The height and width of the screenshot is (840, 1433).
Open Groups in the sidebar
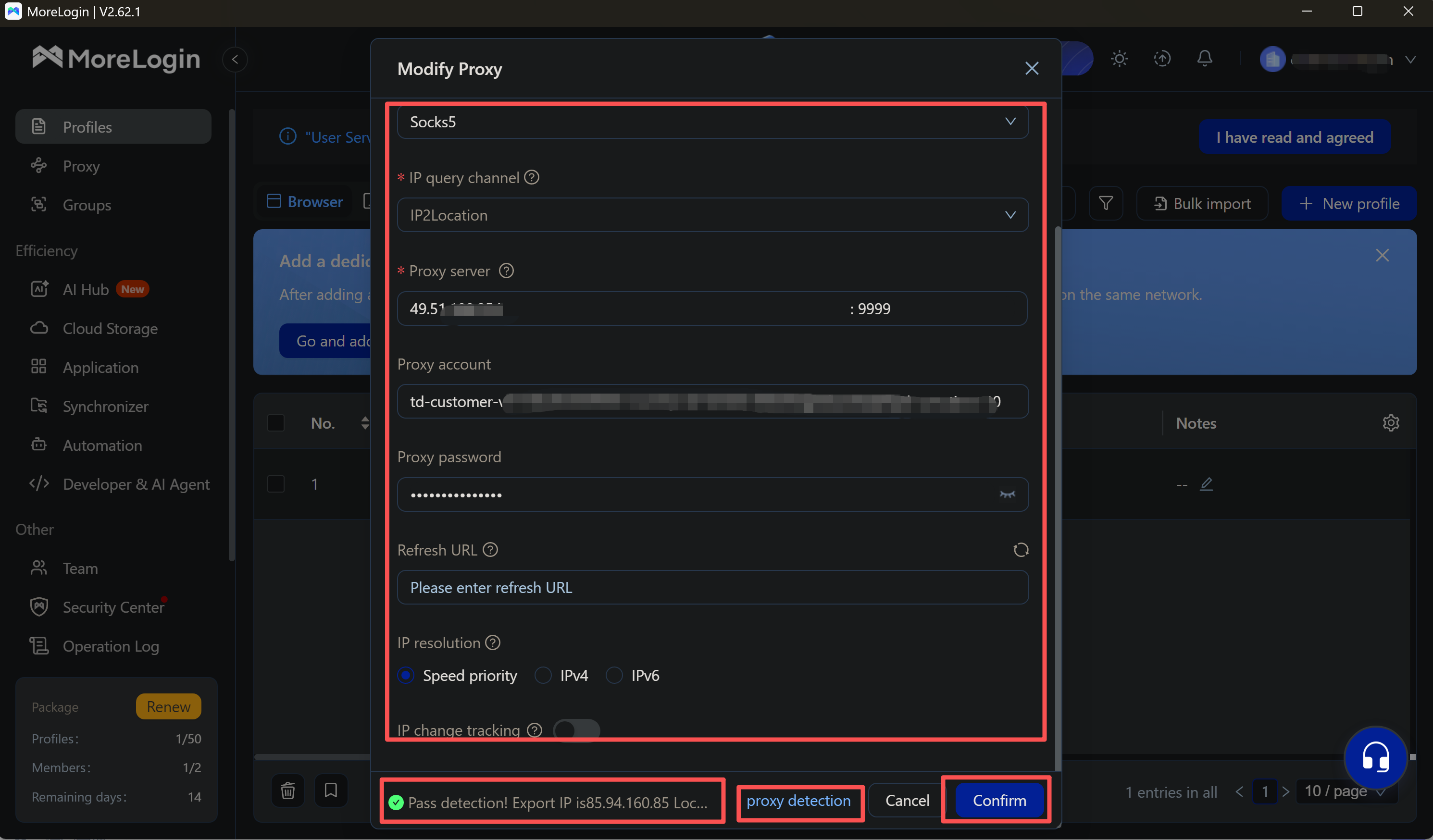113,205
